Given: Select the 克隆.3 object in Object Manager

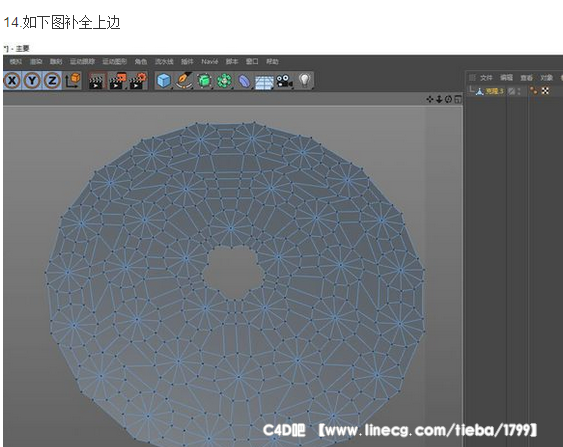Looking at the screenshot, I should pos(495,91).
